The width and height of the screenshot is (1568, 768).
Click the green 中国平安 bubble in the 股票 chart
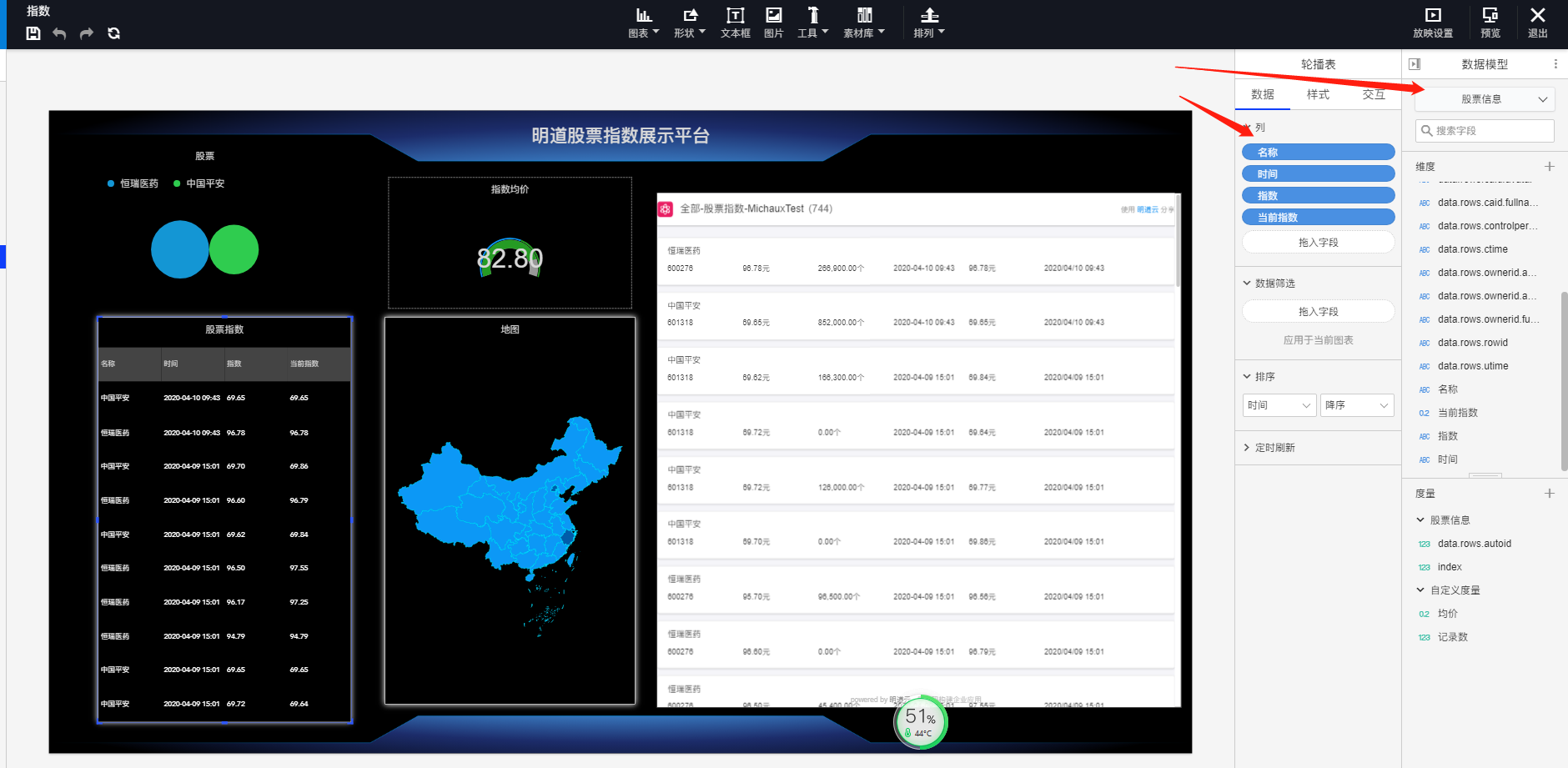[x=234, y=249]
